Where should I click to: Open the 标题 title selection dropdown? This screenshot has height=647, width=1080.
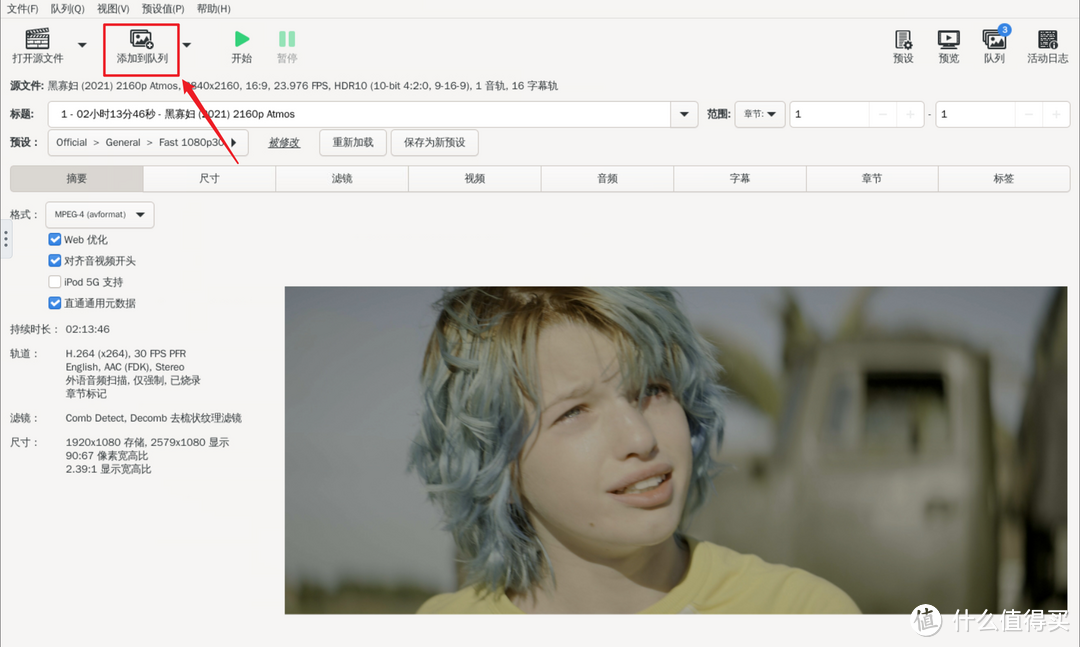coord(683,114)
